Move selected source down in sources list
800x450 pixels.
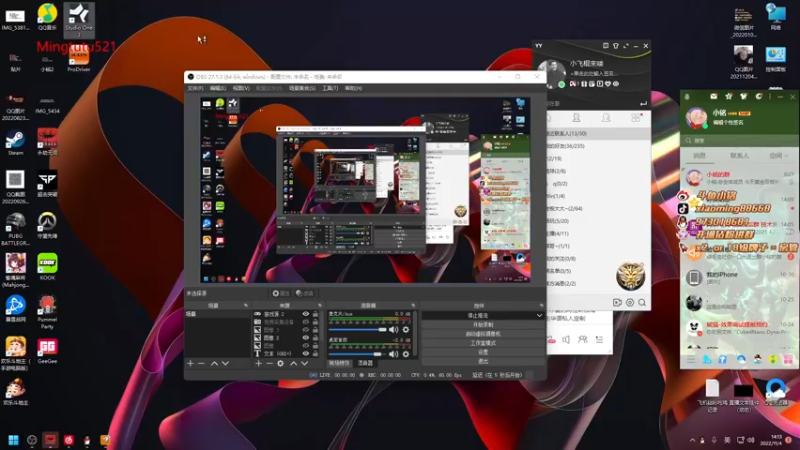pyautogui.click(x=305, y=363)
